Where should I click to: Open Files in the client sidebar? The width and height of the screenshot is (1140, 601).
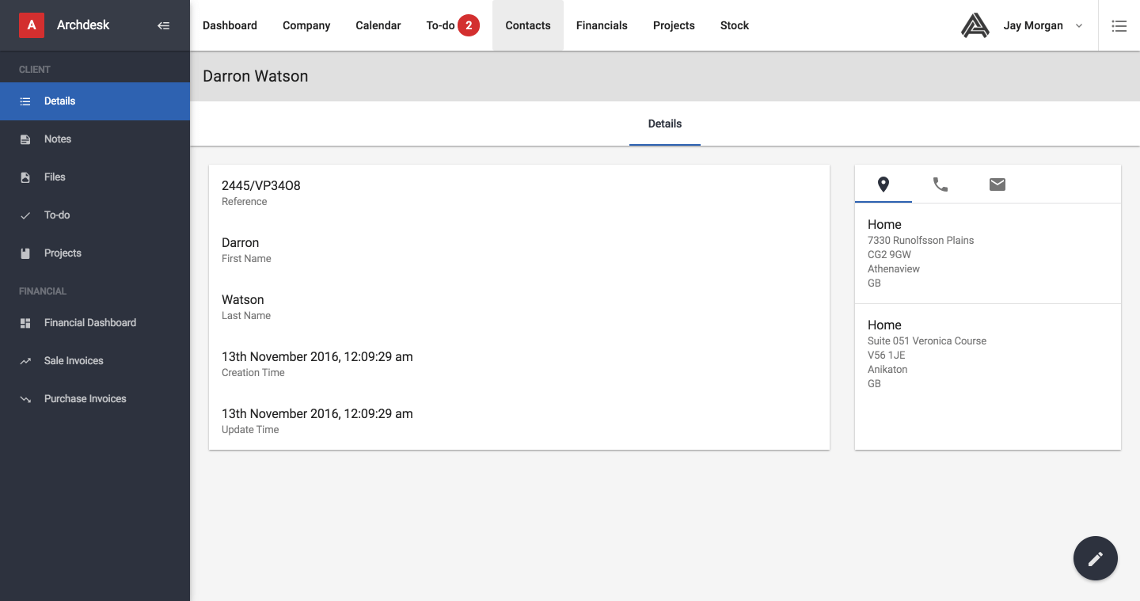pos(95,177)
